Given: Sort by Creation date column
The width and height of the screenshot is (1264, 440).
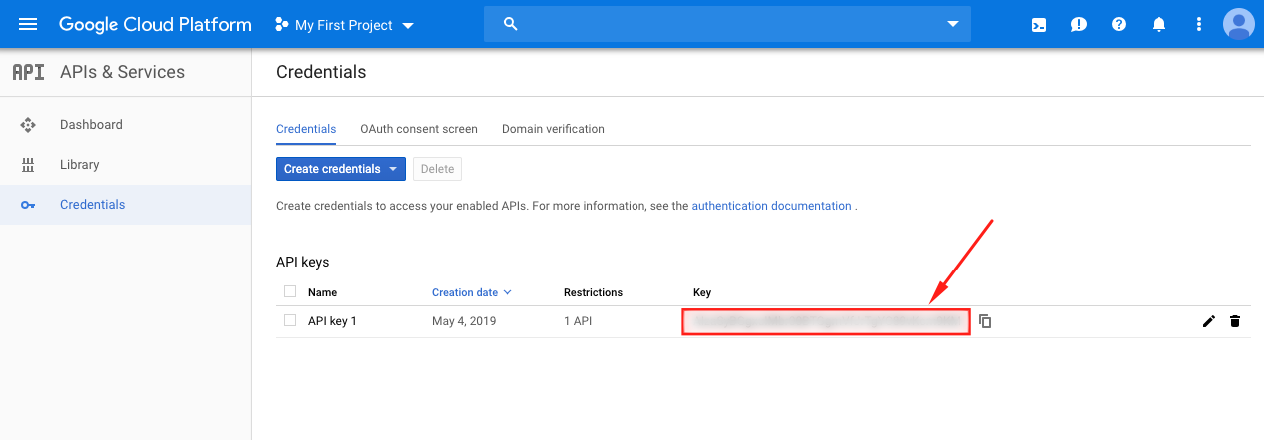Looking at the screenshot, I should (x=472, y=292).
